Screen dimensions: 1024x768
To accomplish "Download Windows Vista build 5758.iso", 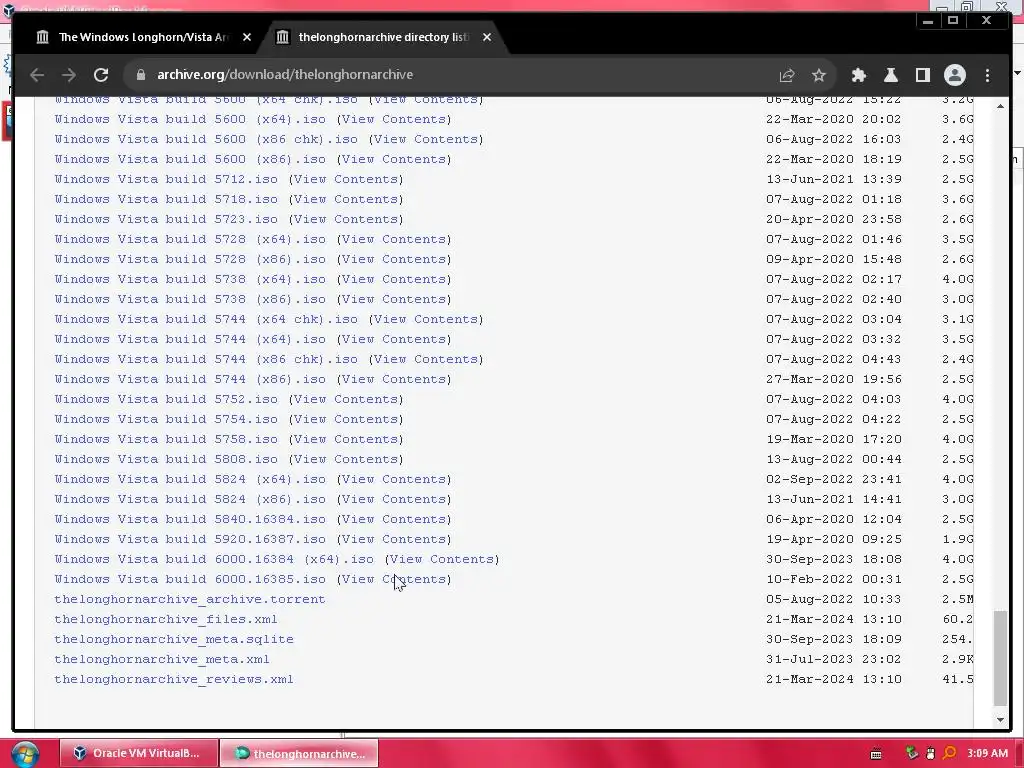I will pos(166,440).
